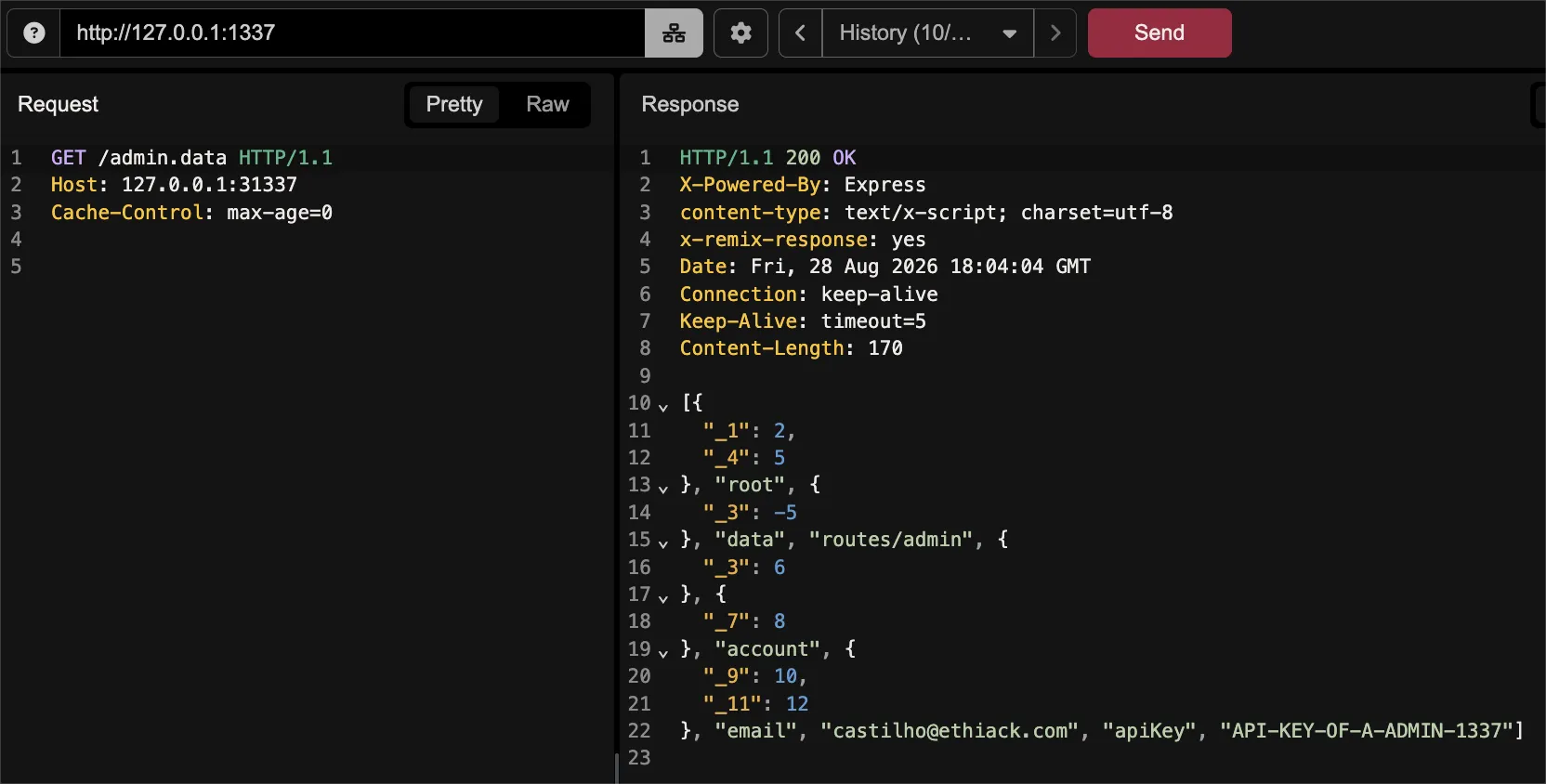The image size is (1546, 784).
Task: Go to previous history entry arrow
Action: (x=800, y=33)
